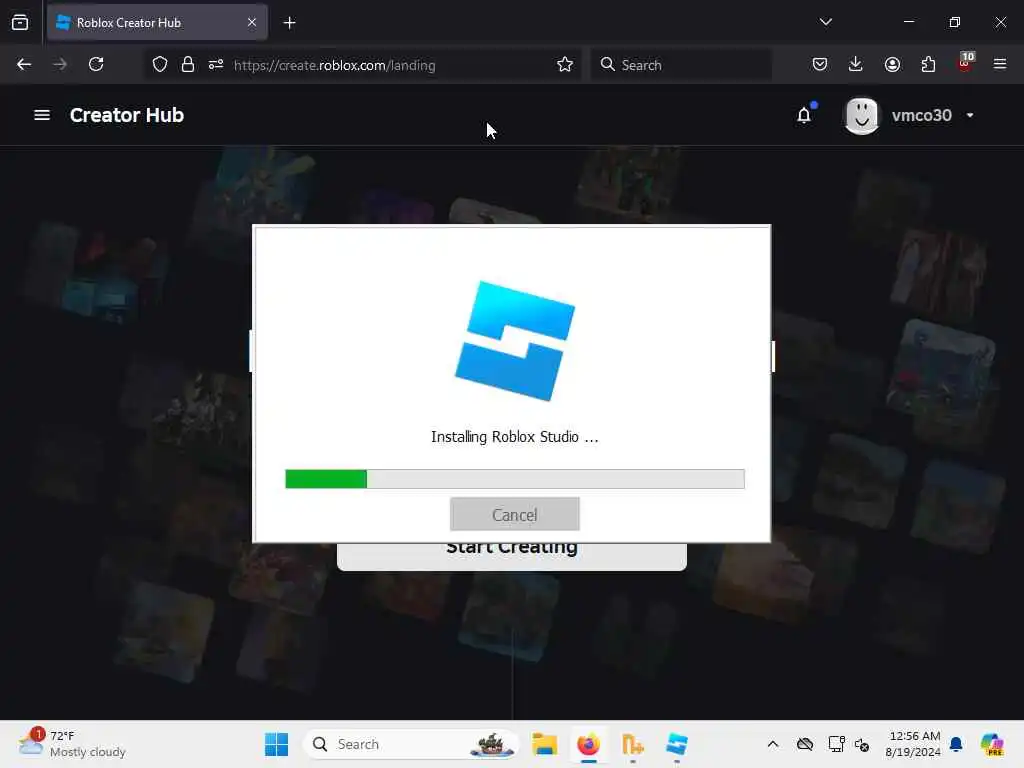Click the Start Creating button
1024x768 pixels.
[x=511, y=556]
